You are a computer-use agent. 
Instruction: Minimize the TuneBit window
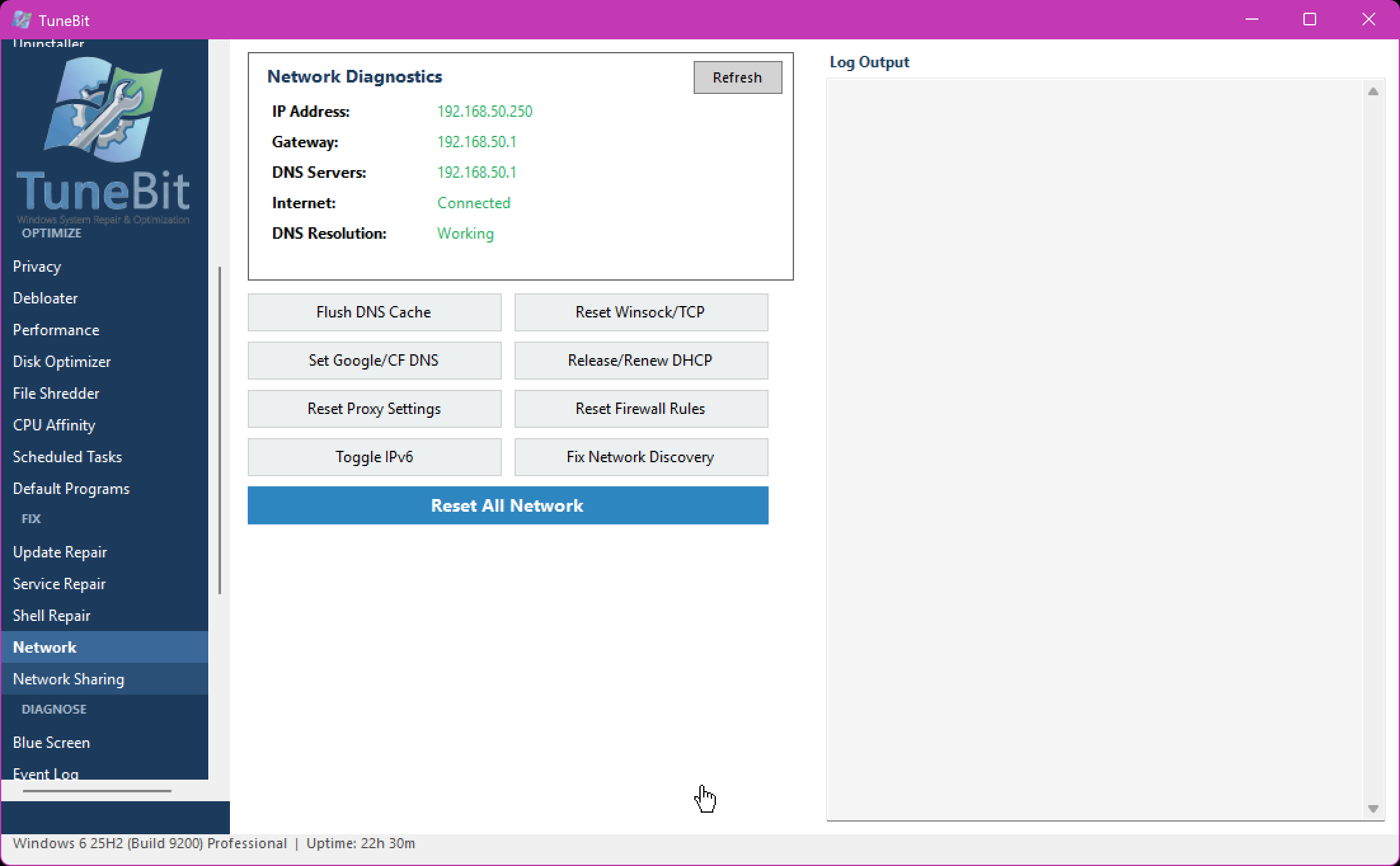(1252, 20)
